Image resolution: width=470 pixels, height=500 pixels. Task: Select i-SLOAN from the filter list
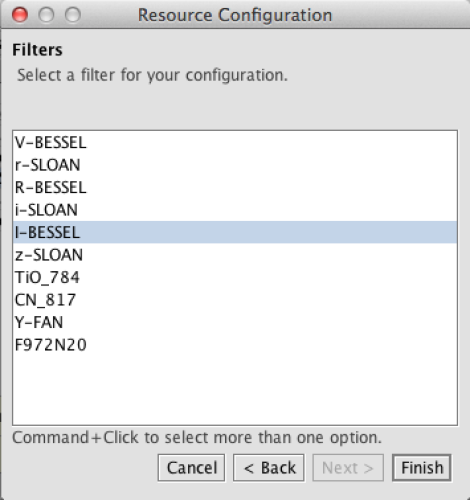235,210
